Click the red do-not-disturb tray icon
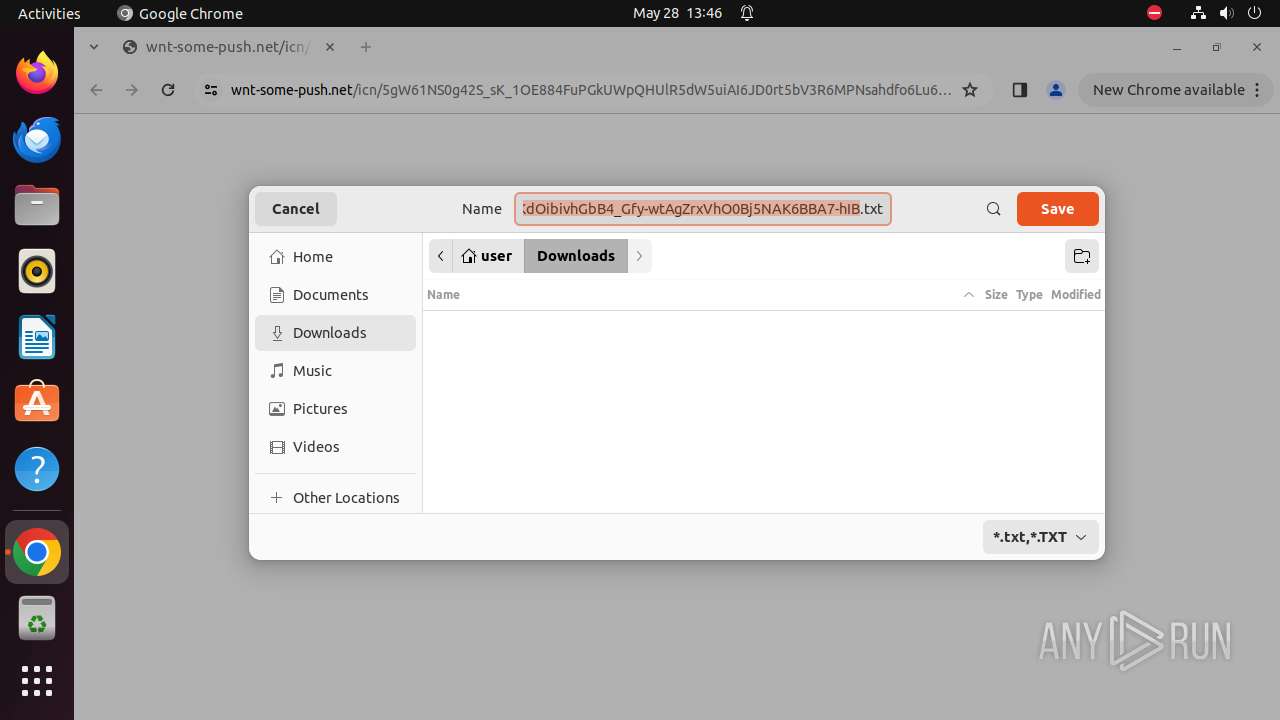This screenshot has height=720, width=1280. point(1154,13)
